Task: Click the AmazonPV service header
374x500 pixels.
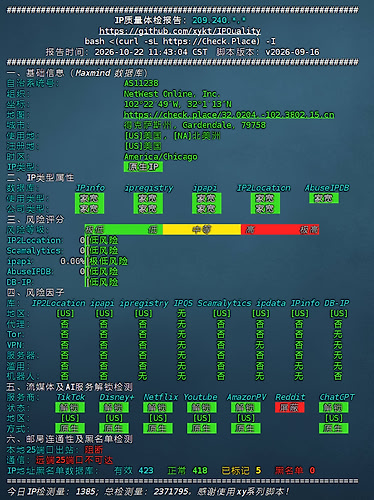Action: tap(247, 397)
